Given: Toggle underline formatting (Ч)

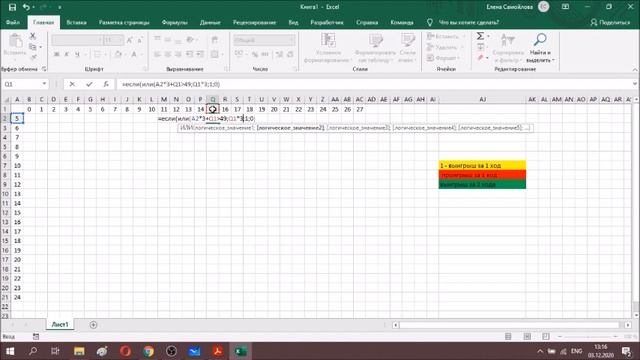Looking at the screenshot, I should [x=77, y=54].
